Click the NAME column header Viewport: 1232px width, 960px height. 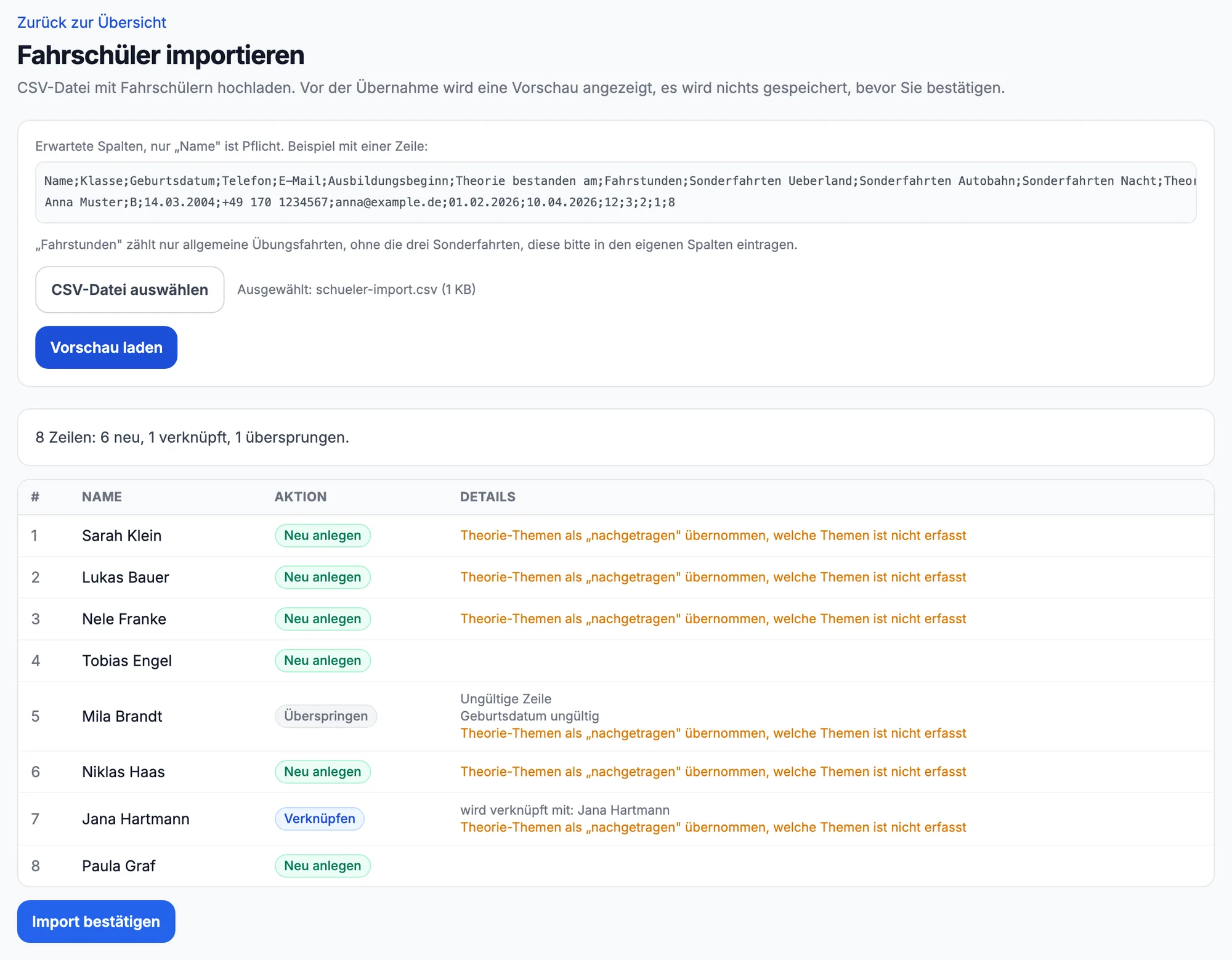pyautogui.click(x=102, y=497)
